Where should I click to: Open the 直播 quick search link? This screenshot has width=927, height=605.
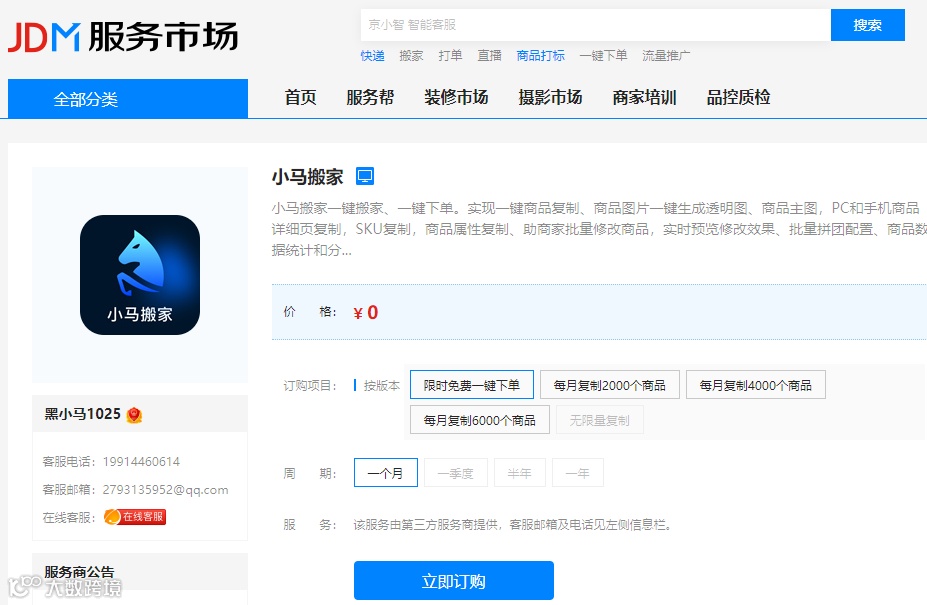pyautogui.click(x=489, y=56)
